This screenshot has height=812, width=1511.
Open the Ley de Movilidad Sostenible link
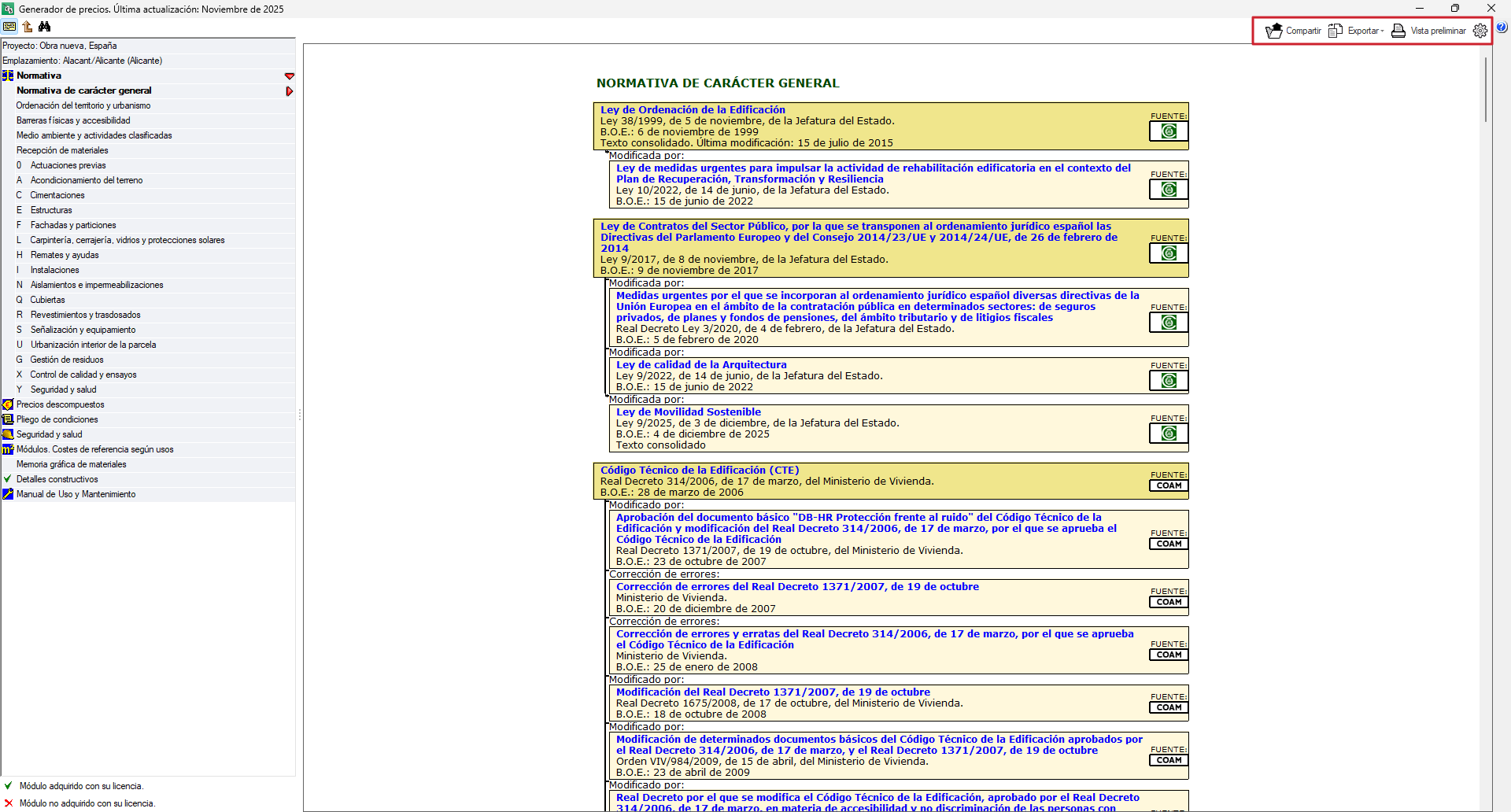[689, 412]
